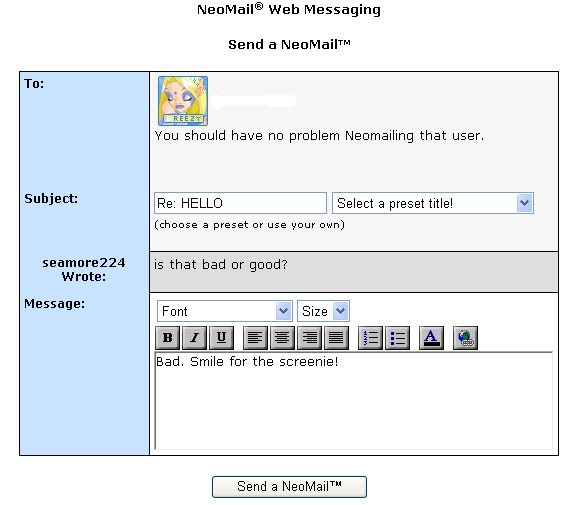Click the 'Subject:' label
This screenshot has height=505, width=577.
[x=51, y=199]
